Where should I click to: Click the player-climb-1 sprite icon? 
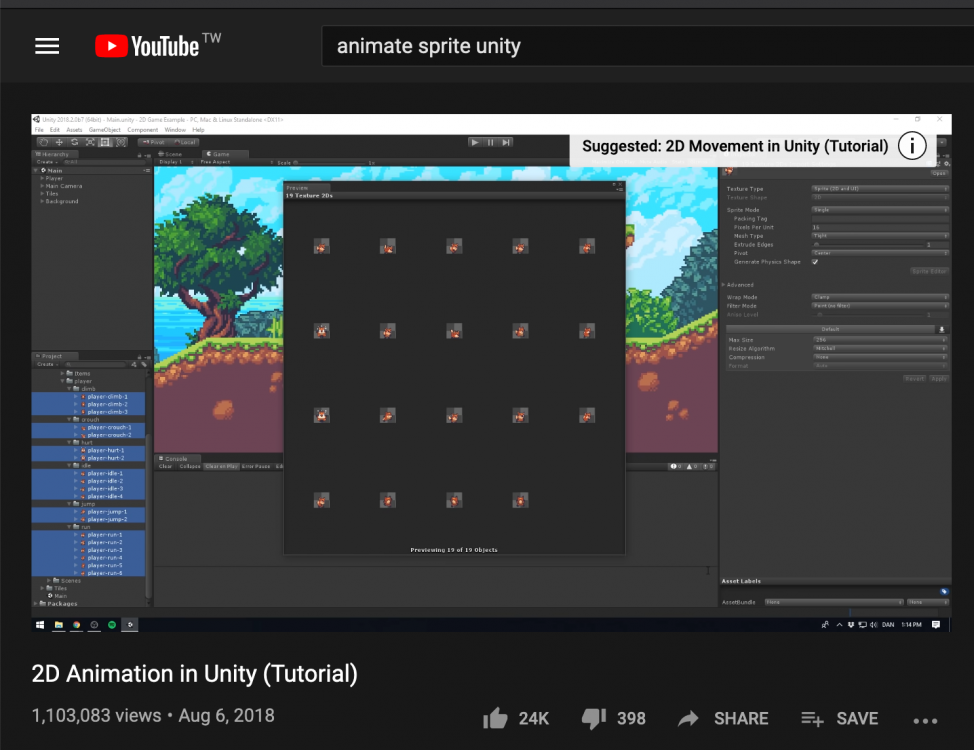click(83, 396)
